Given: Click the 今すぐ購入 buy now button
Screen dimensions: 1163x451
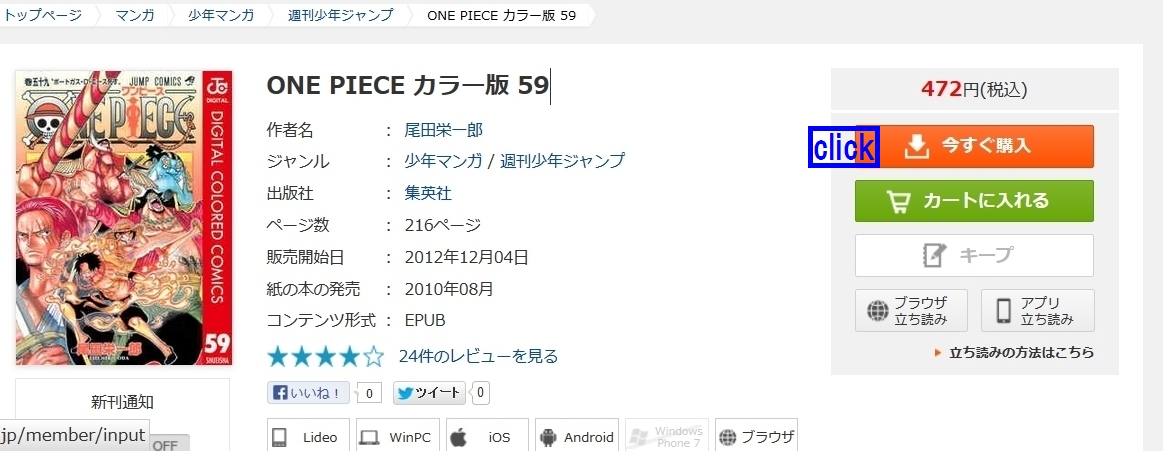Looking at the screenshot, I should point(974,146).
